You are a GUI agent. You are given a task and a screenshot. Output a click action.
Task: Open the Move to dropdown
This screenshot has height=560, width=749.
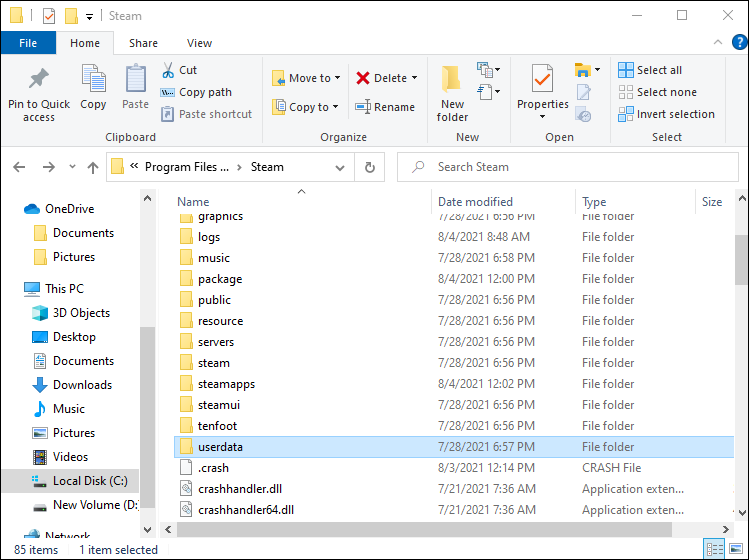click(306, 78)
